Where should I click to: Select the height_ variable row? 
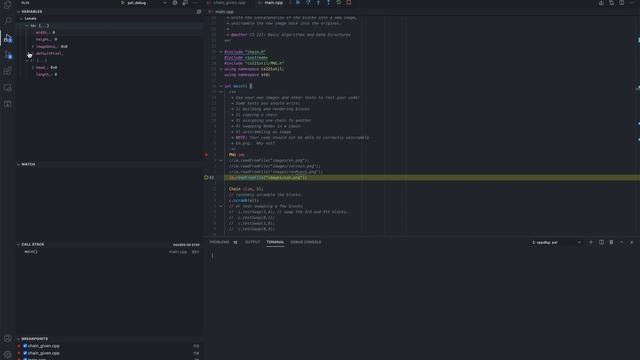pyautogui.click(x=109, y=40)
